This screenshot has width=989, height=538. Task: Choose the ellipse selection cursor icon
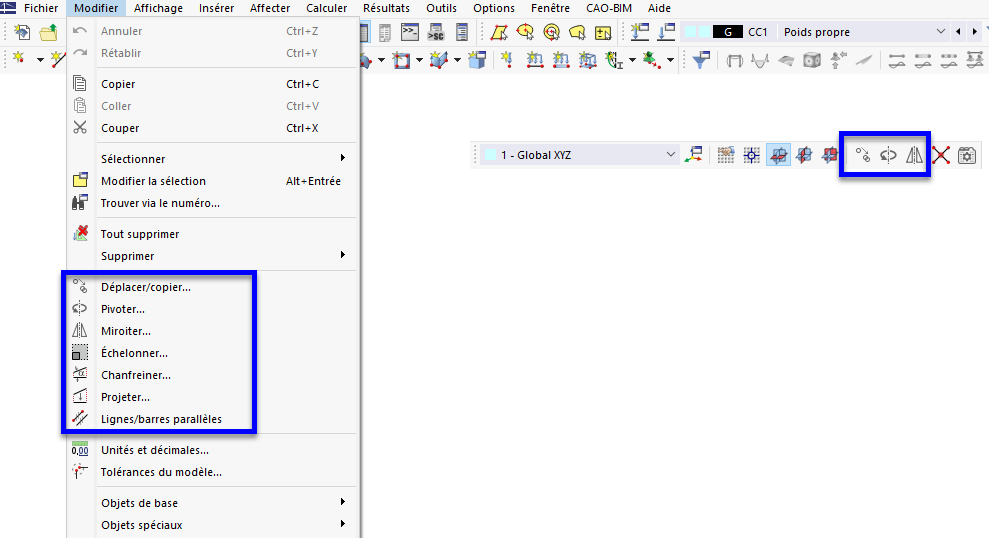(525, 32)
